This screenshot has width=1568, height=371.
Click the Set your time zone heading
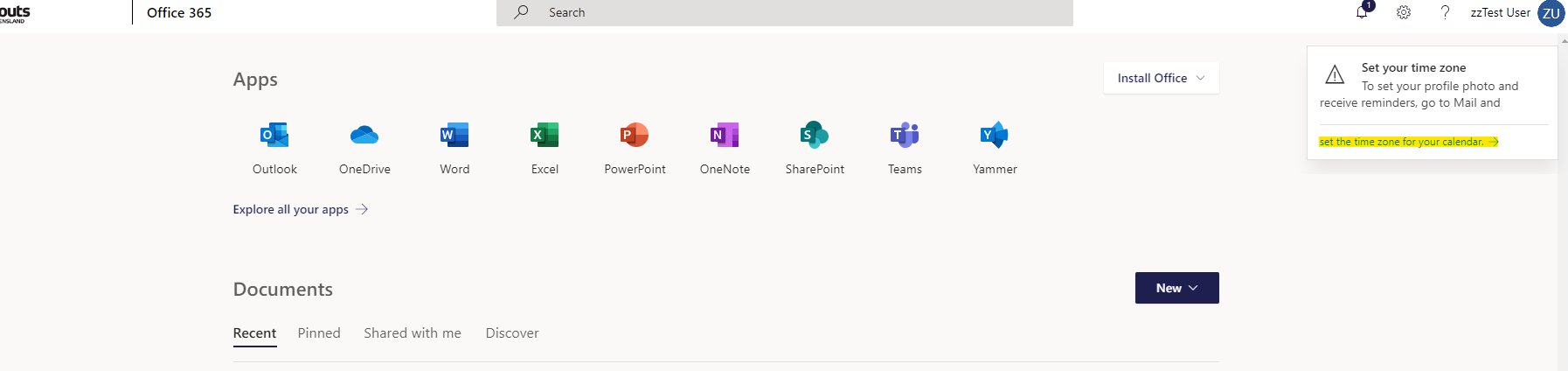1413,67
